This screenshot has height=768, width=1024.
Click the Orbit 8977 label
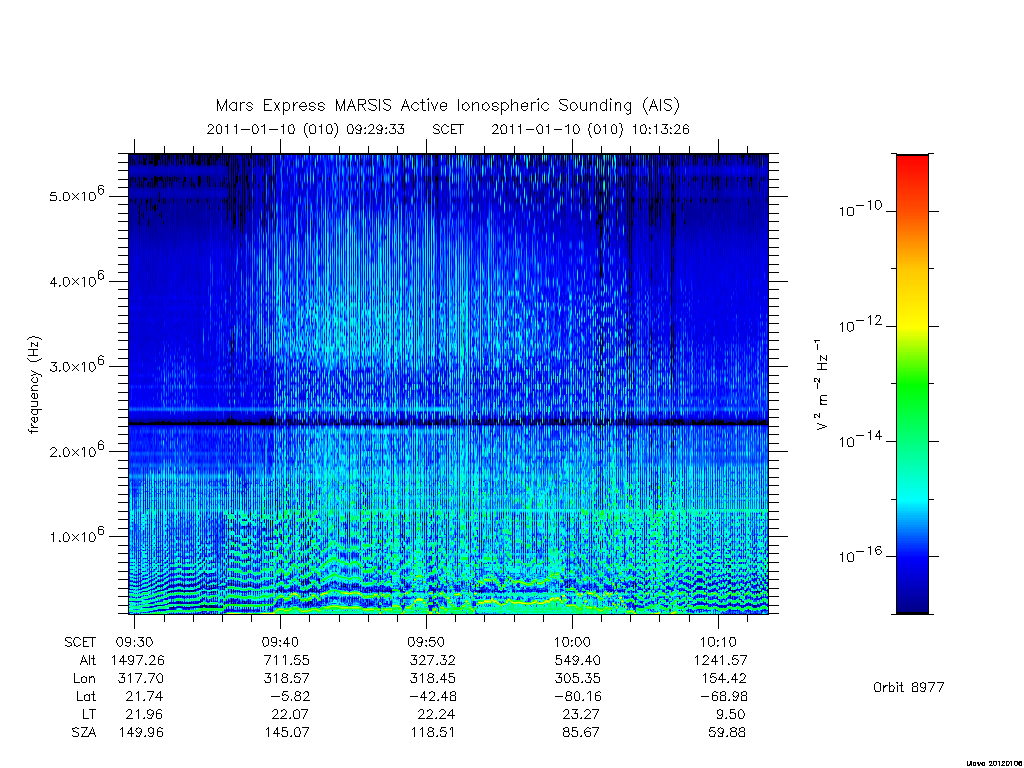coord(908,687)
